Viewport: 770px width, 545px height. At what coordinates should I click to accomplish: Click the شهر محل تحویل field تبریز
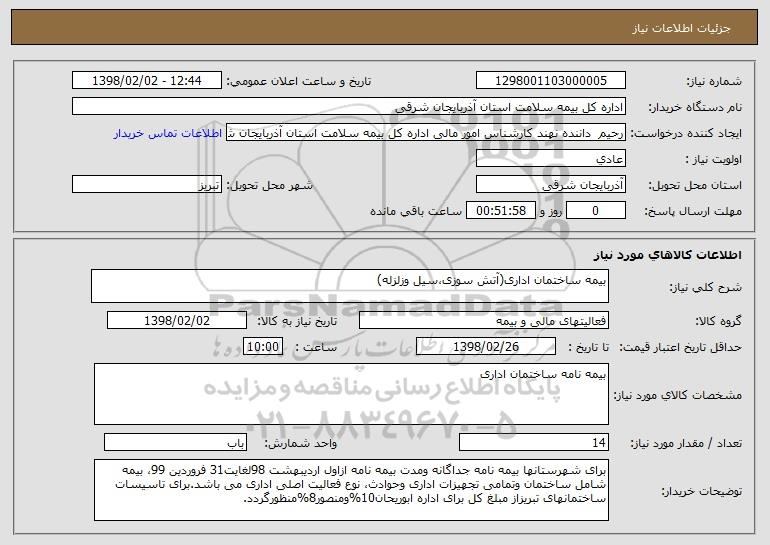147,185
